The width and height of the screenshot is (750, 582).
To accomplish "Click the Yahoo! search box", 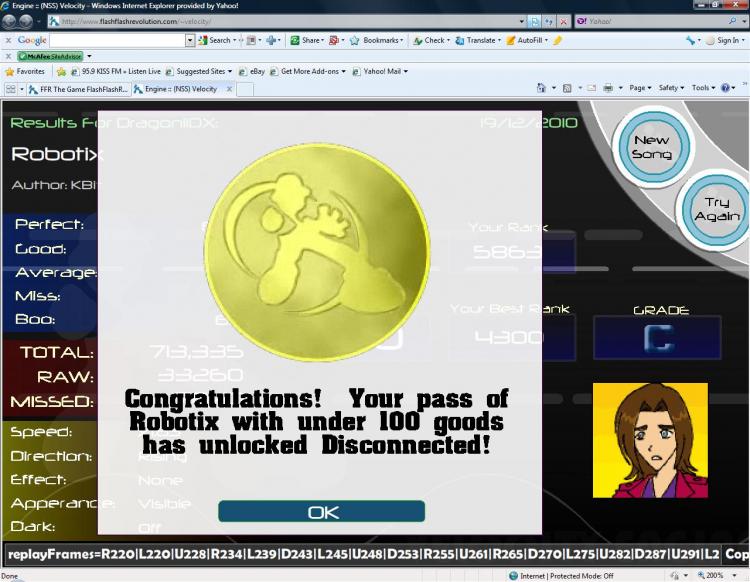I will (653, 21).
